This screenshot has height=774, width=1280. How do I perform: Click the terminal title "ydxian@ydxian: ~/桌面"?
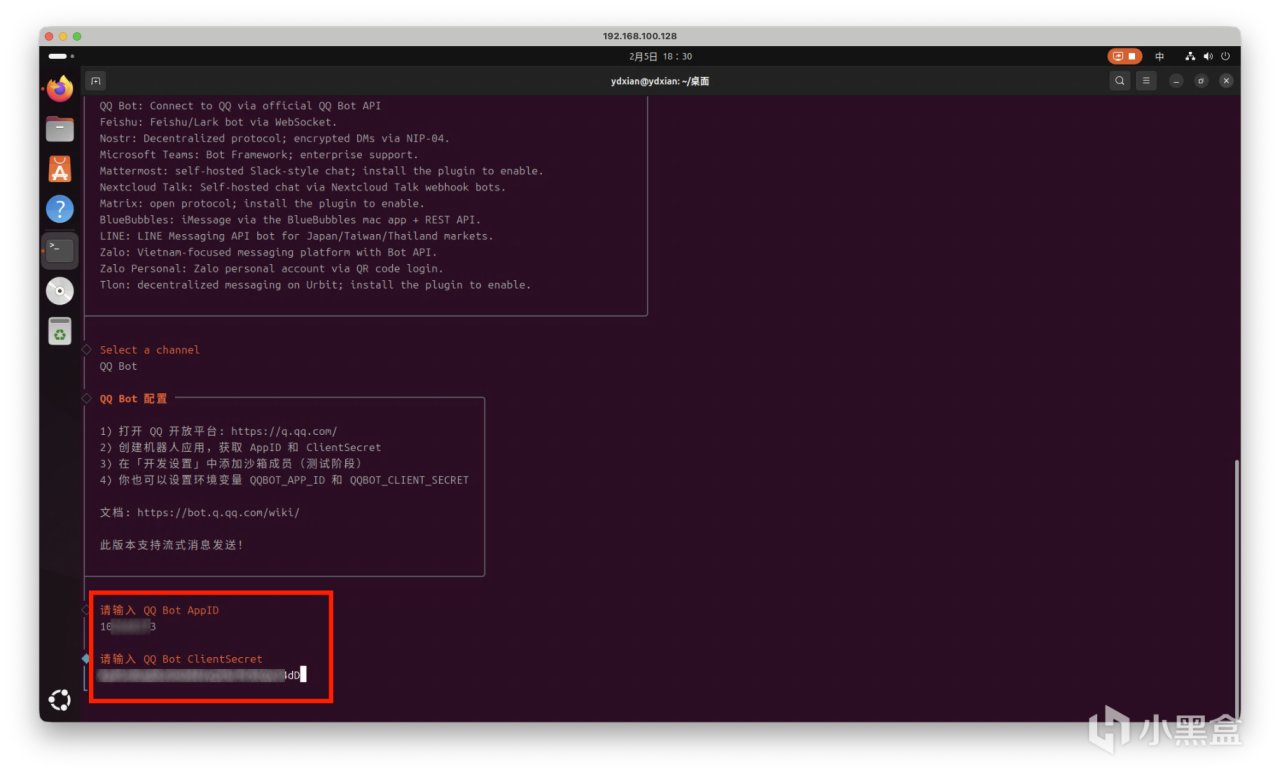point(660,81)
